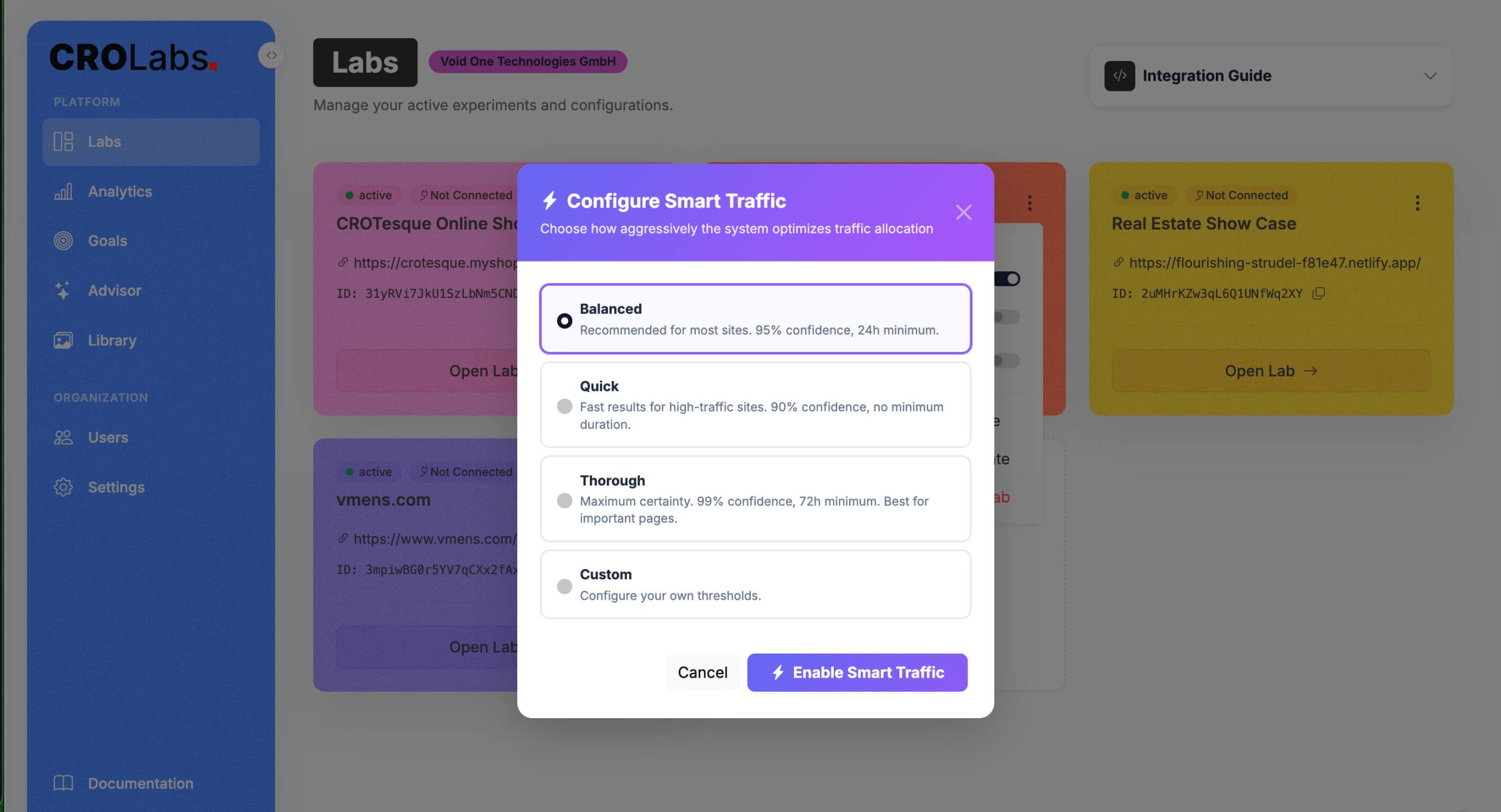
Task: Open the Real Estate Show Case options menu
Action: pyautogui.click(x=1417, y=203)
